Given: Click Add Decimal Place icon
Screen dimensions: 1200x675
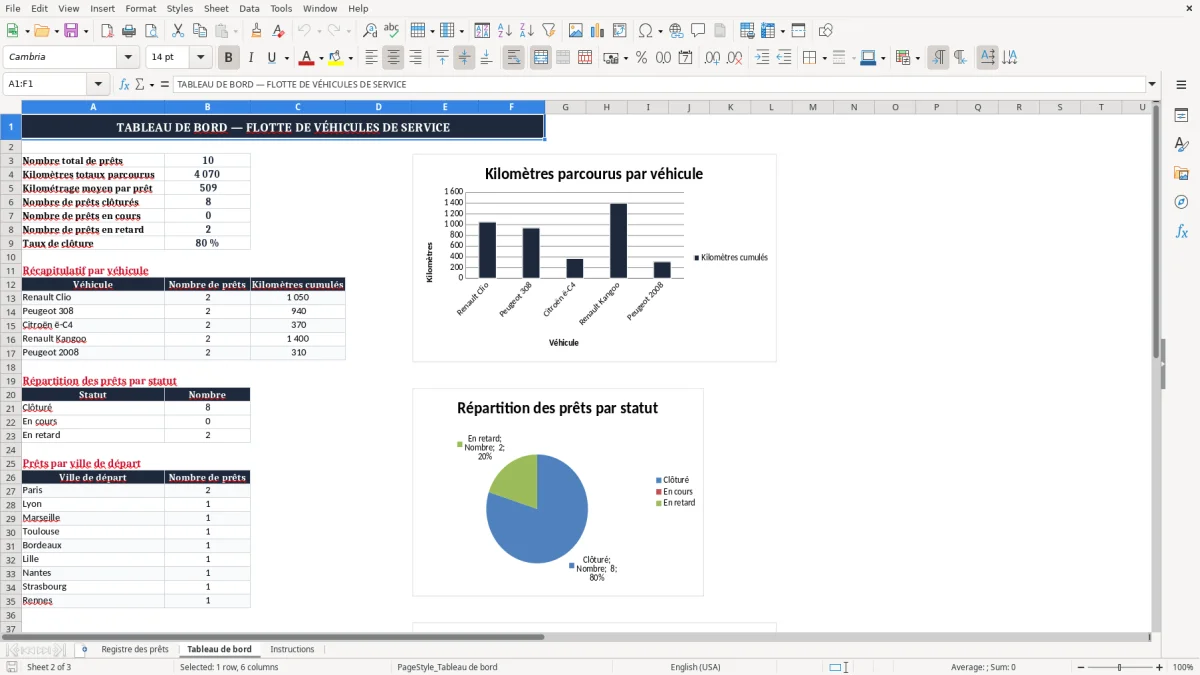Looking at the screenshot, I should click(713, 58).
